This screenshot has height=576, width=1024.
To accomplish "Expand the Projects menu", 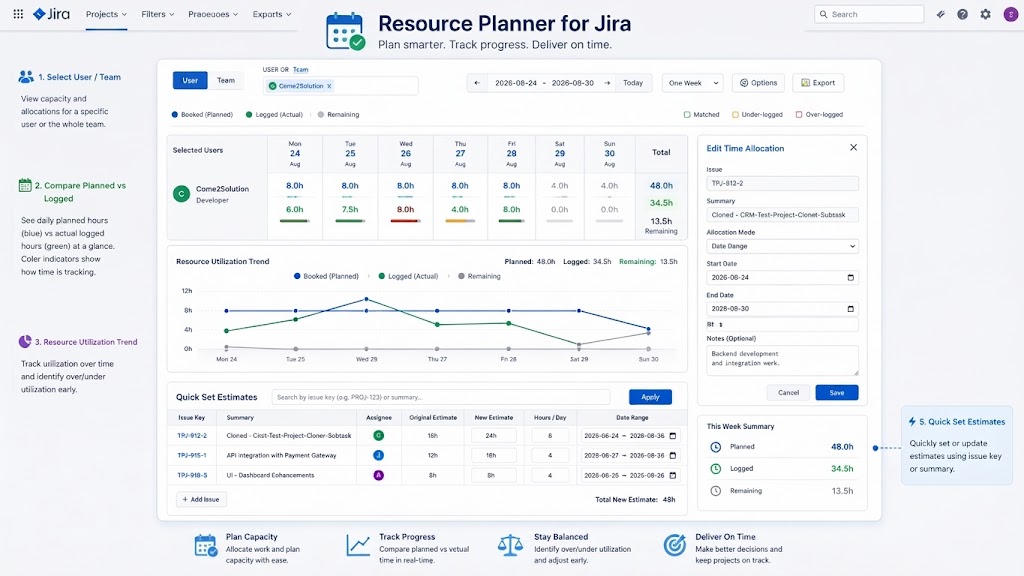I will [x=106, y=14].
